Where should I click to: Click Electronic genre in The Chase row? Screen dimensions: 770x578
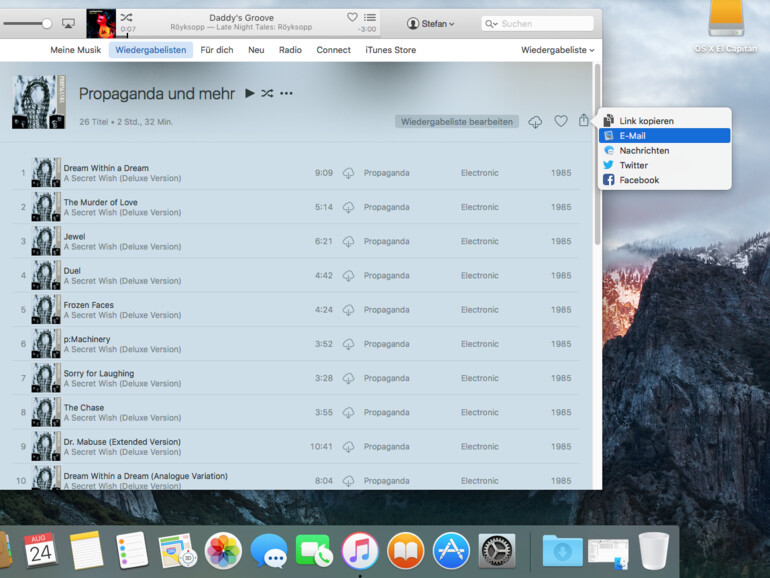(x=479, y=413)
